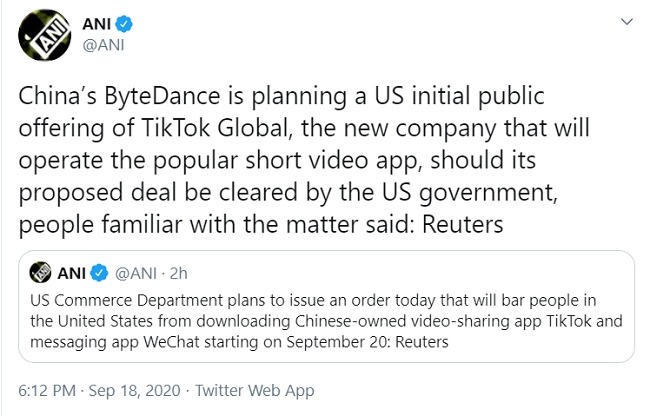This screenshot has width=650, height=416.
Task: Click the @ANI handle under the top name
Action: (x=101, y=44)
